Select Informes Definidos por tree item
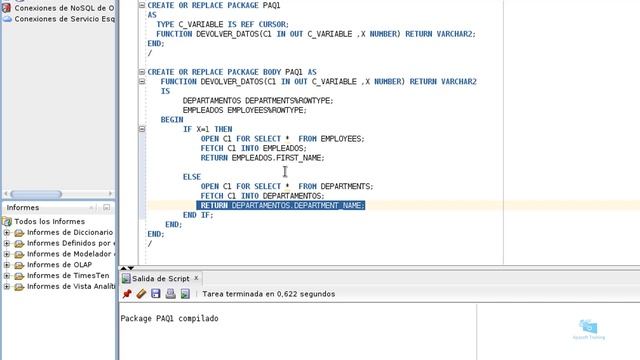Screen dimensions: 640x360 (x=71, y=243)
